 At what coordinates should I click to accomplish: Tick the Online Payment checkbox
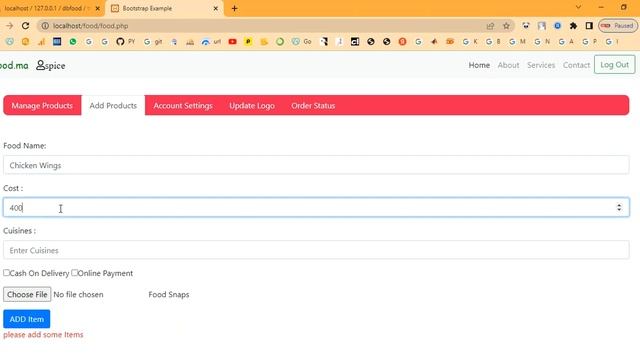(74, 272)
